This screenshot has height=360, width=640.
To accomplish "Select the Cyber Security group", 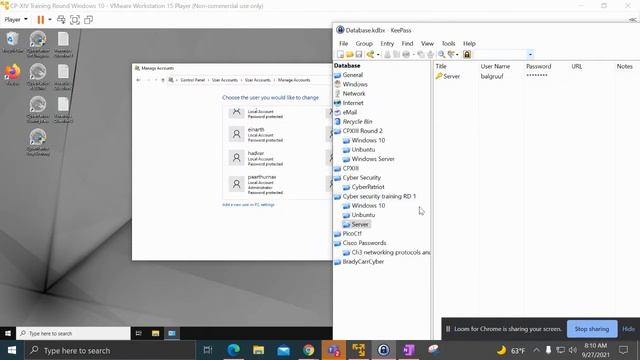I will [362, 178].
